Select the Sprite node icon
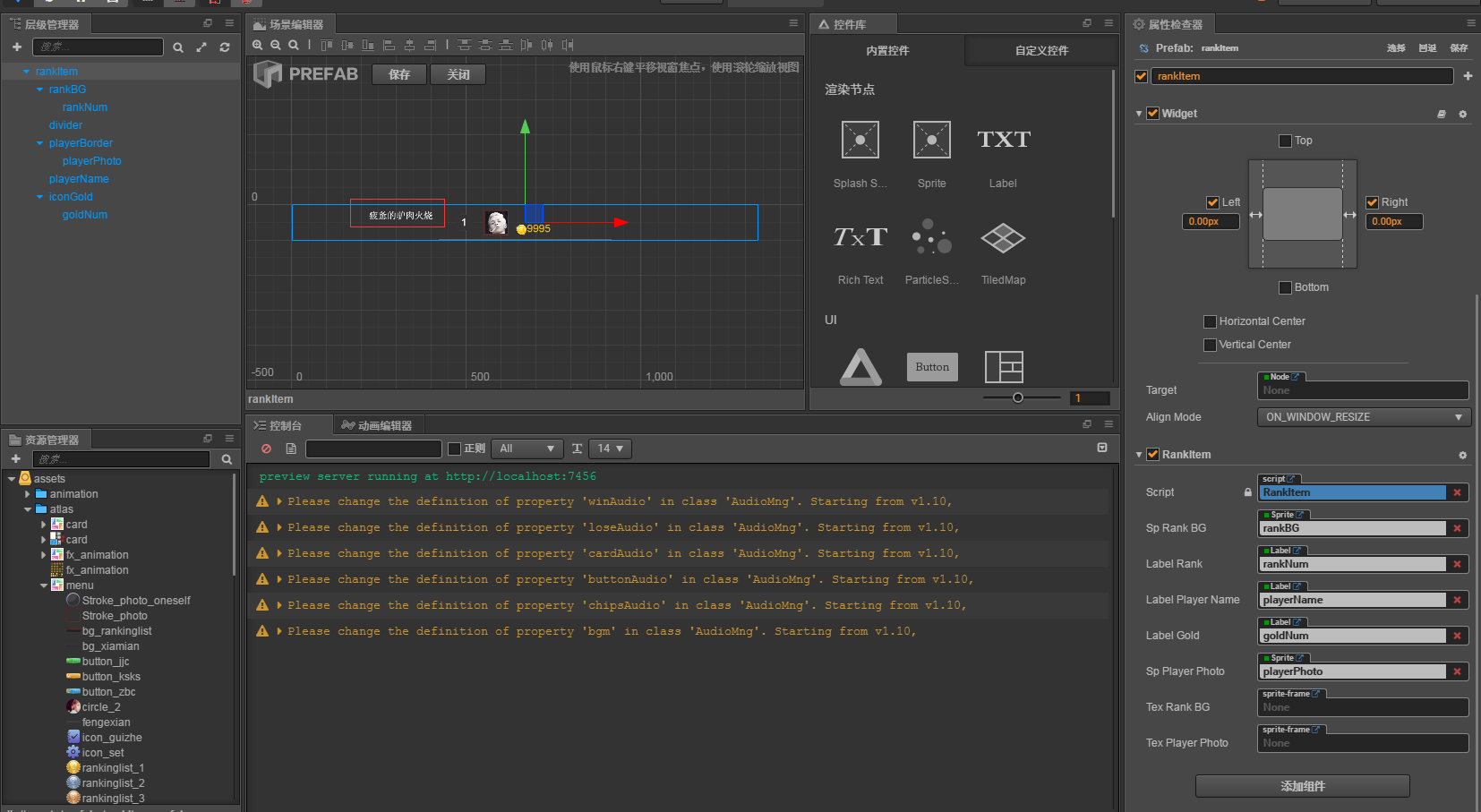The image size is (1481, 812). point(932,140)
